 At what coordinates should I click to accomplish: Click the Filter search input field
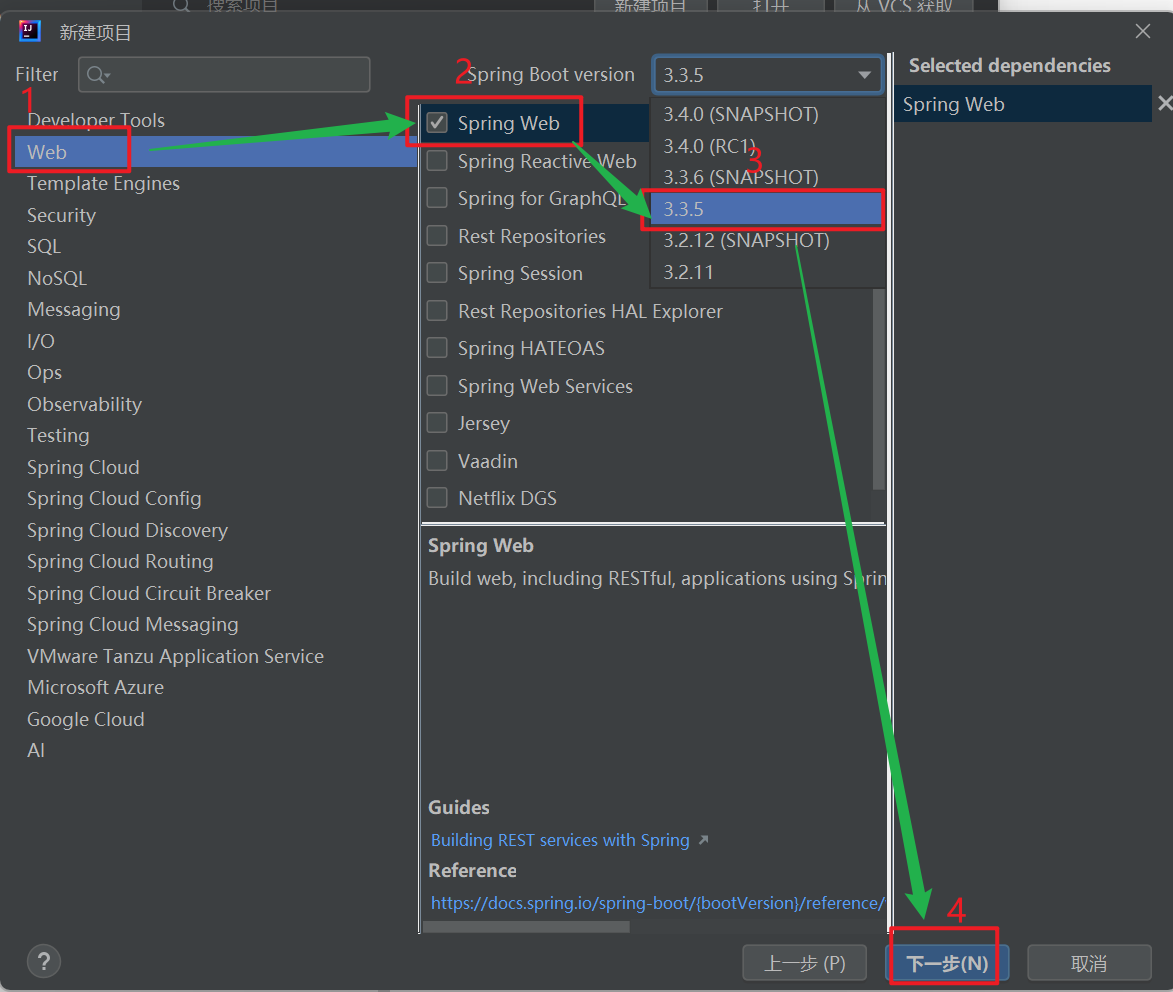click(224, 75)
